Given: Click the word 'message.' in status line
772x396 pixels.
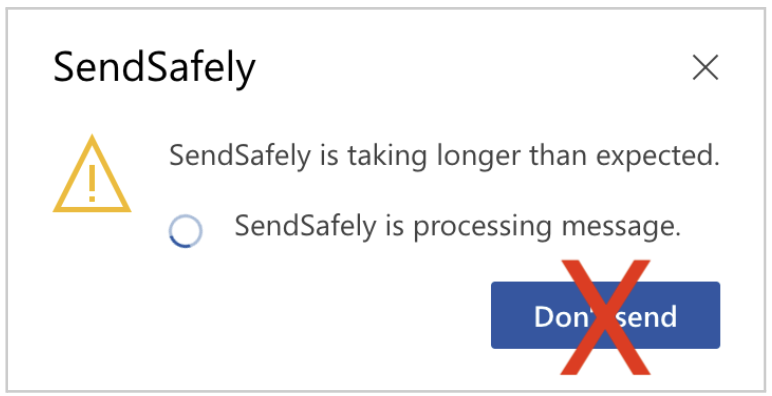Looking at the screenshot, I should [x=621, y=228].
